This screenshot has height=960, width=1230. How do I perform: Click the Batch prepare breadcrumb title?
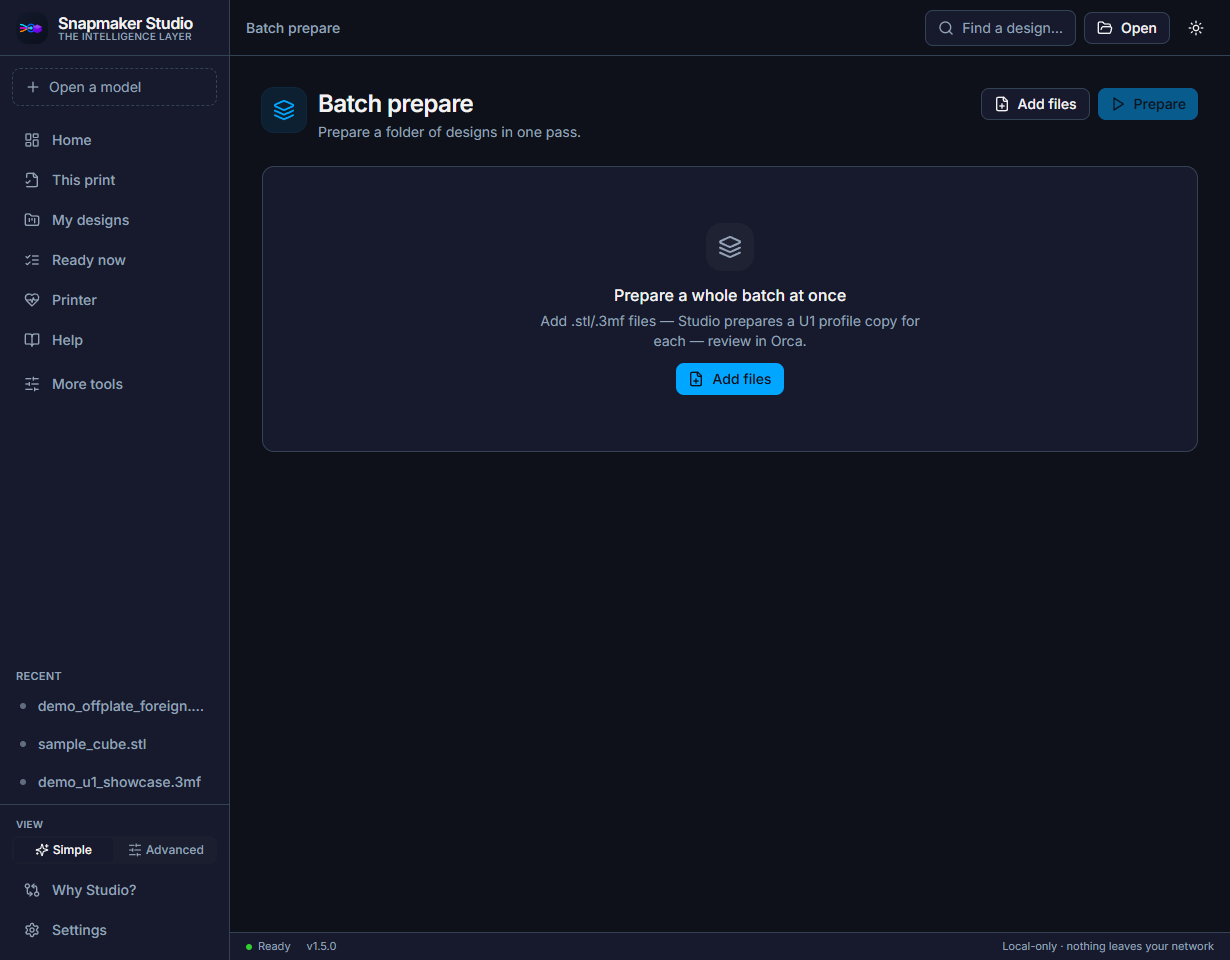tap(293, 28)
